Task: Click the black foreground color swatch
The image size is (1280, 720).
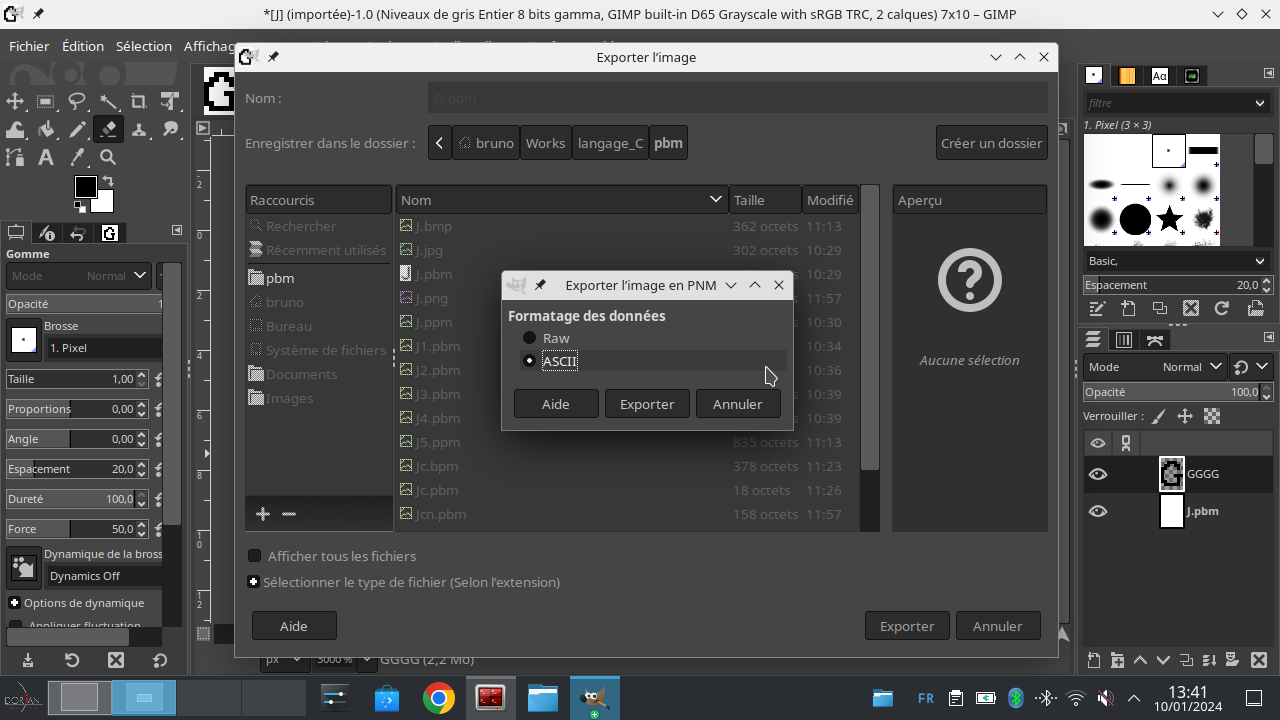Action: (x=85, y=187)
